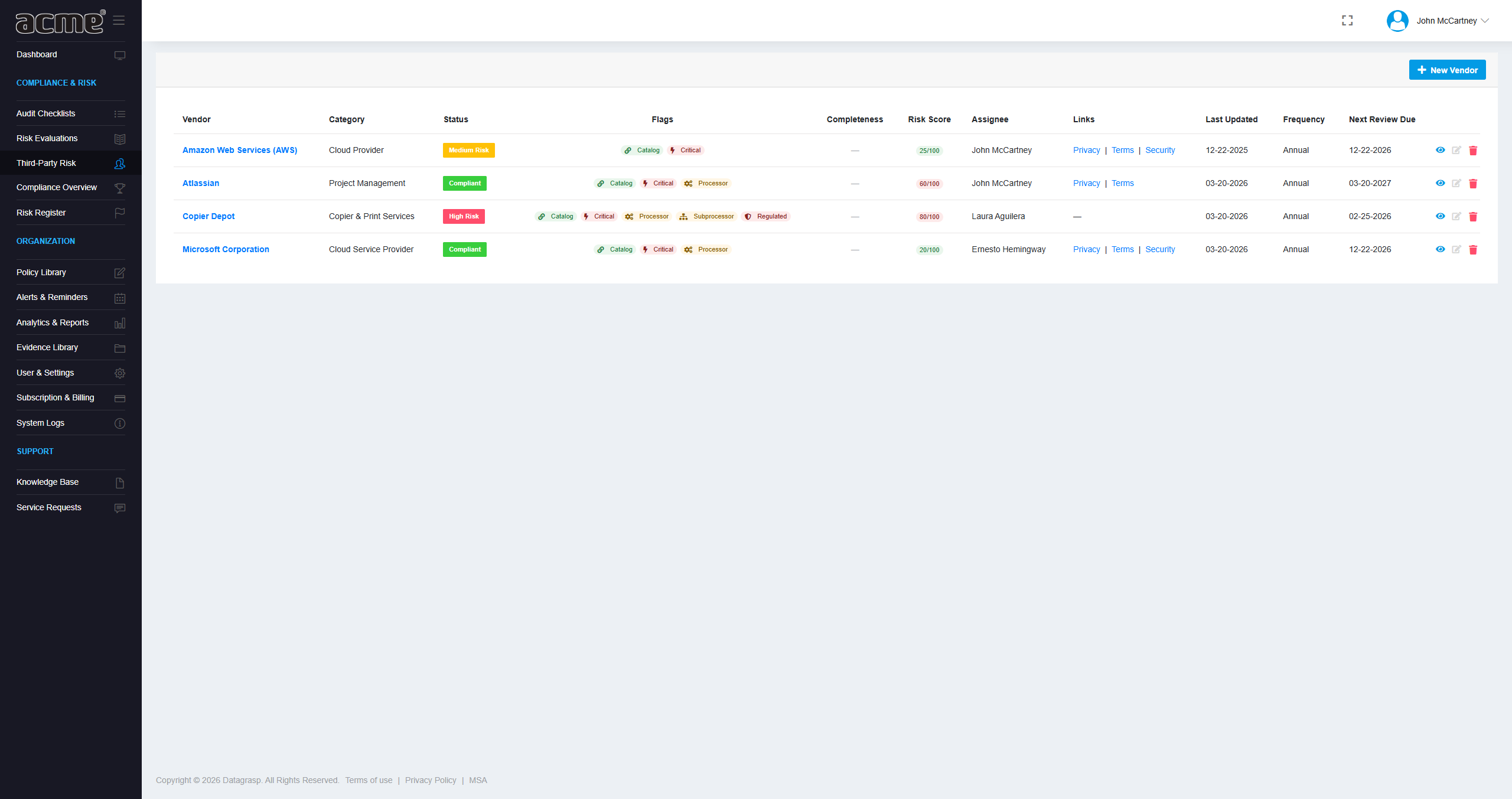The width and height of the screenshot is (1512, 799).
Task: Click the Terms of use footer link
Action: [369, 780]
